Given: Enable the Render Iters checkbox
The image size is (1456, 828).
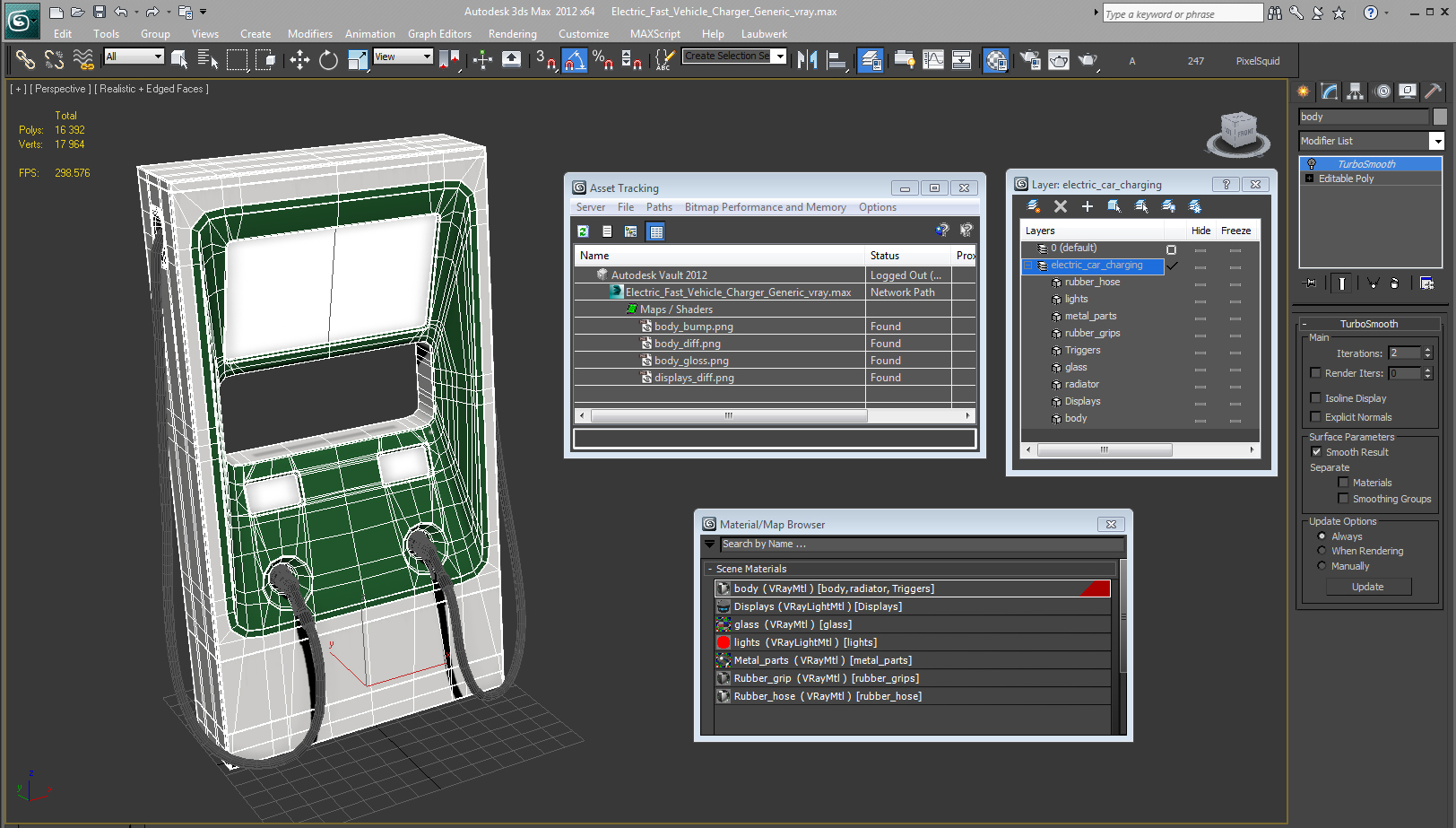Looking at the screenshot, I should point(1315,373).
